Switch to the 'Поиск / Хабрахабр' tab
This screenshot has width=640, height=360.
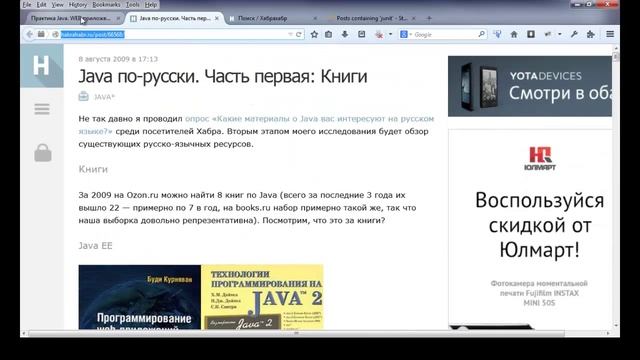coord(272,18)
